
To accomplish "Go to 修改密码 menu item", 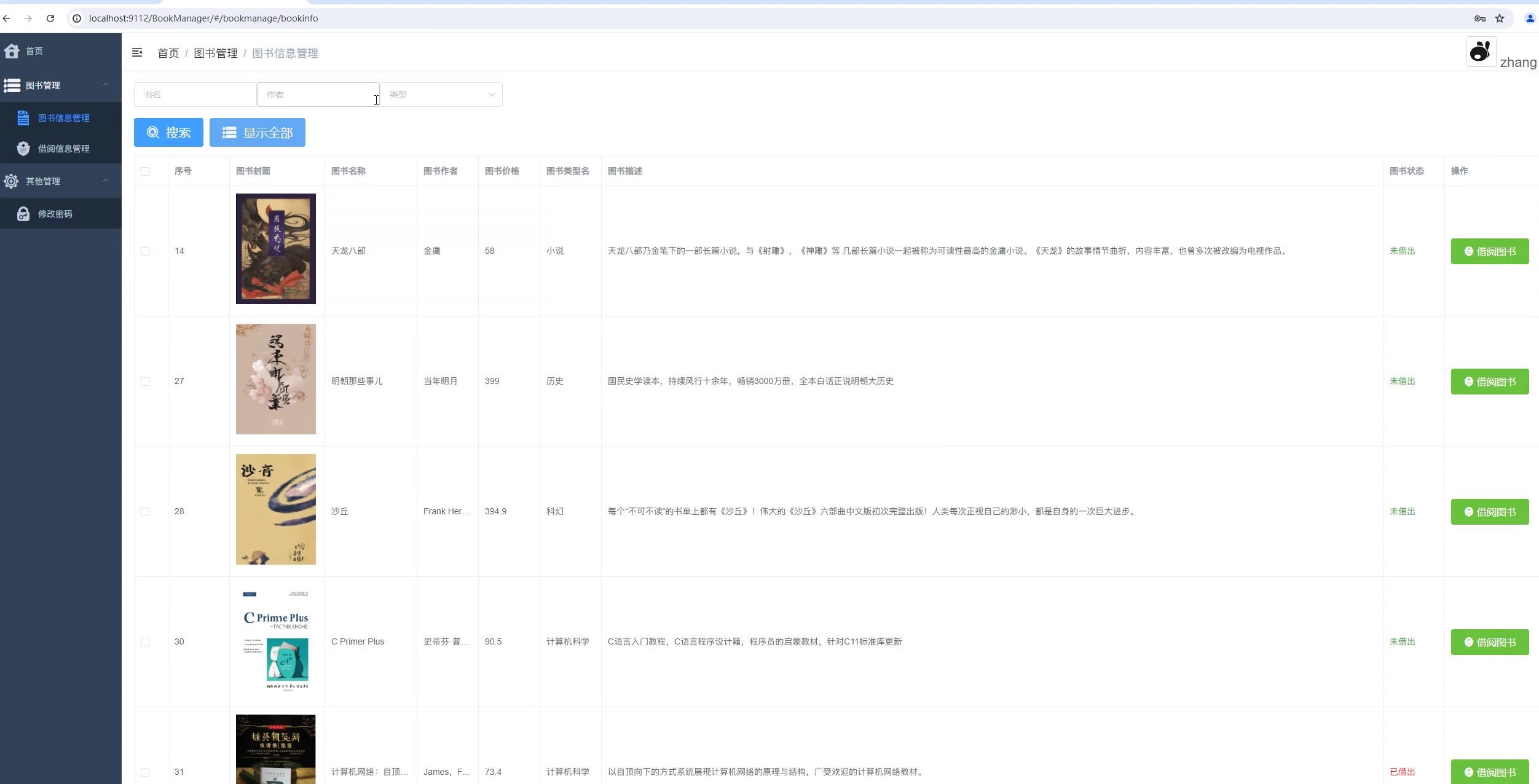I will 55,214.
